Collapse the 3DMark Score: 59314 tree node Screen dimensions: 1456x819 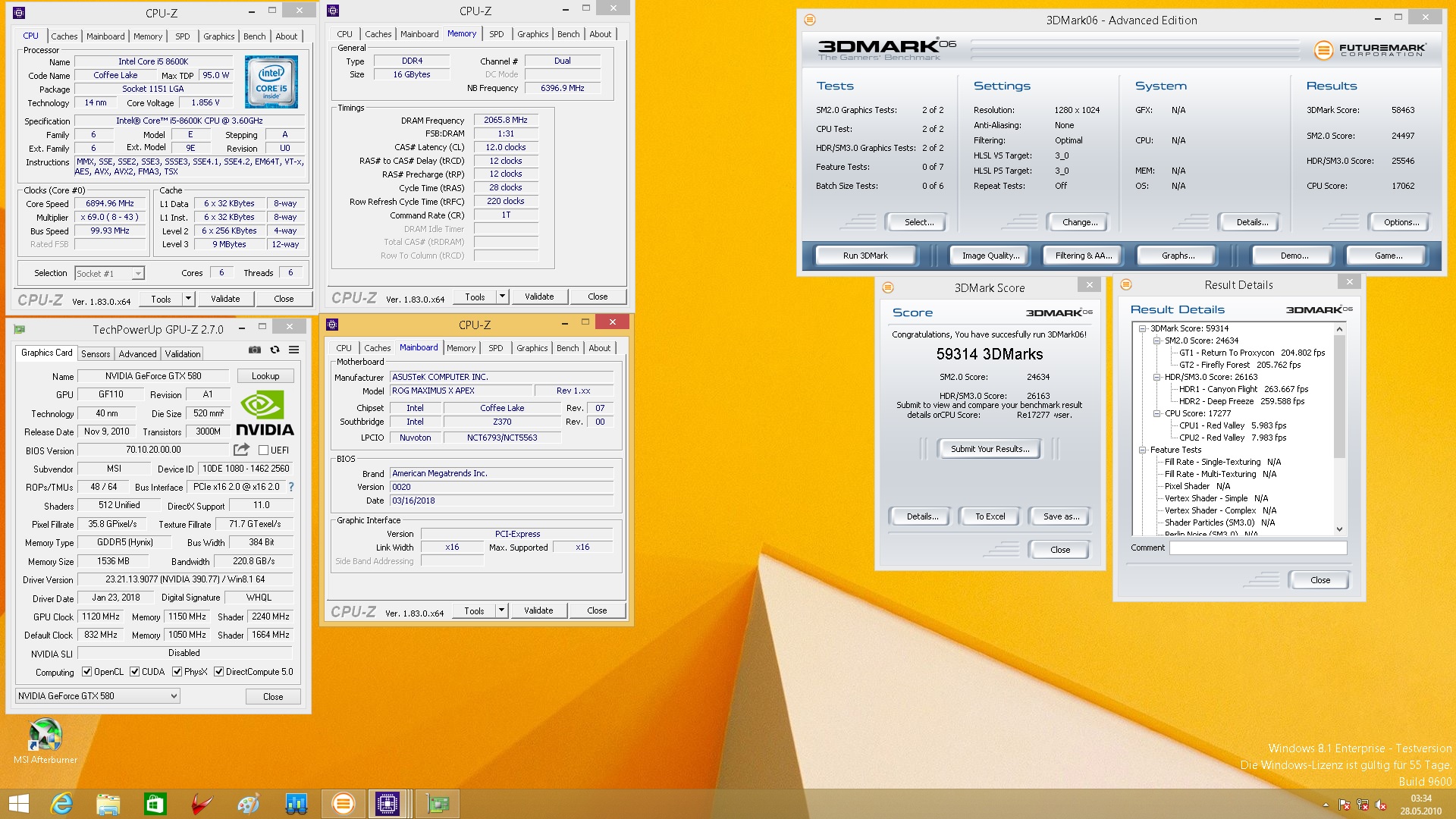click(x=1142, y=328)
